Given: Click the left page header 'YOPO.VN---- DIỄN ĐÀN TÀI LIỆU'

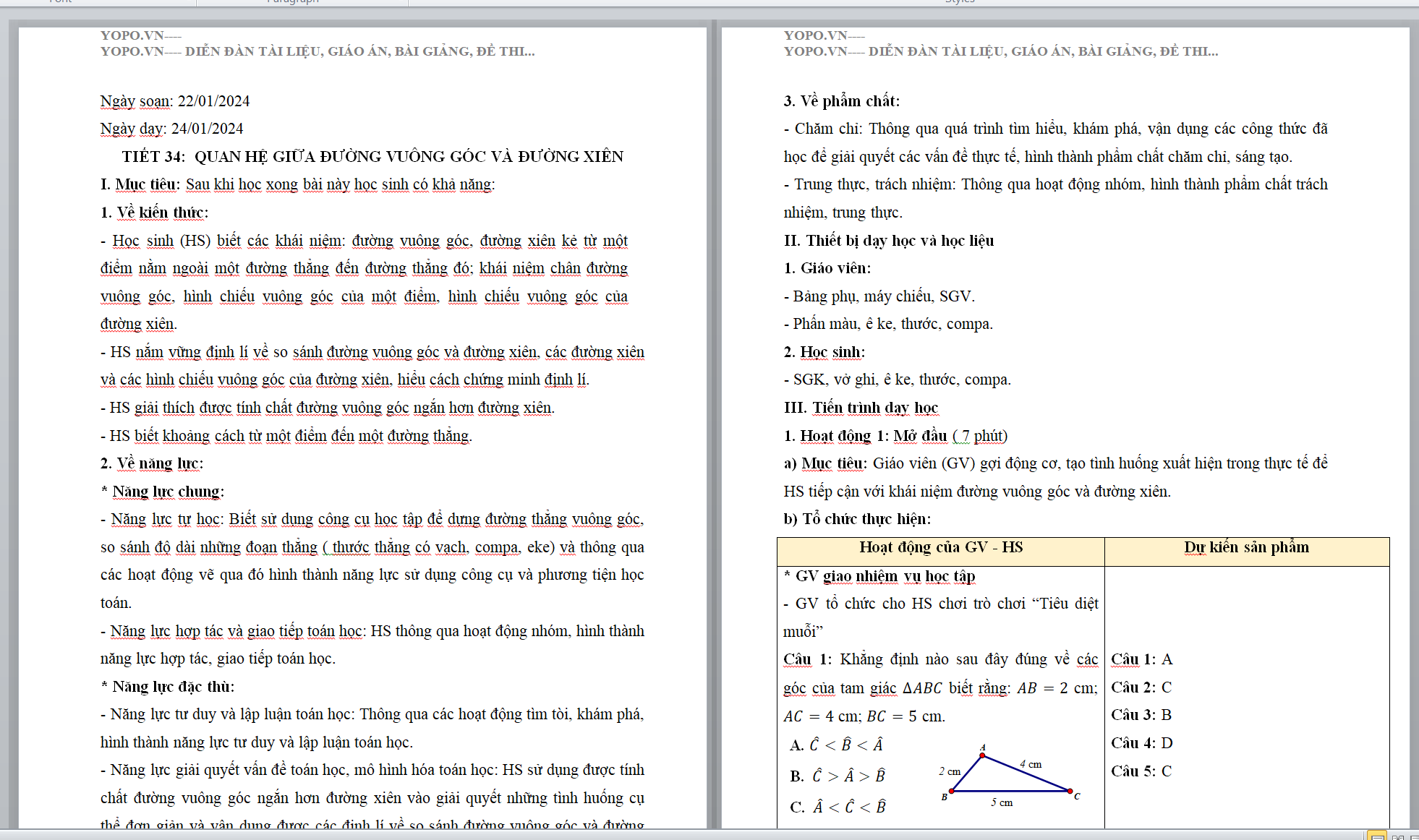Looking at the screenshot, I should coord(318,51).
